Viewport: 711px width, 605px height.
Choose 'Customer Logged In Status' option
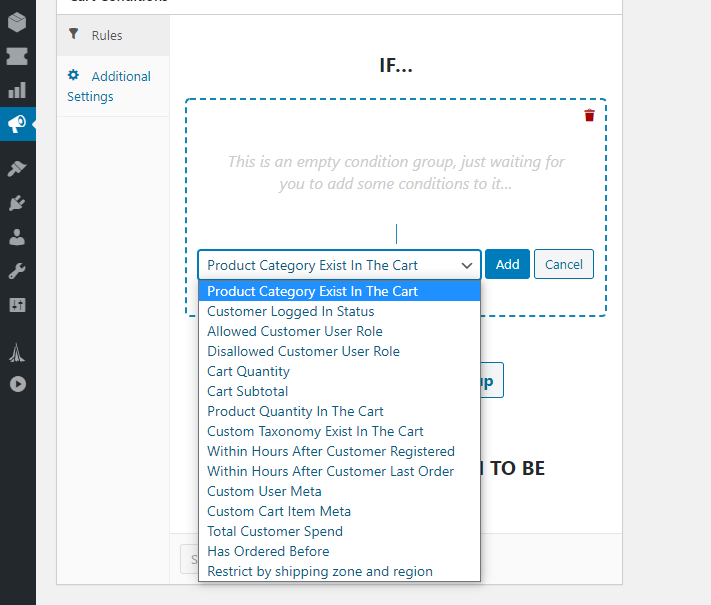point(290,311)
